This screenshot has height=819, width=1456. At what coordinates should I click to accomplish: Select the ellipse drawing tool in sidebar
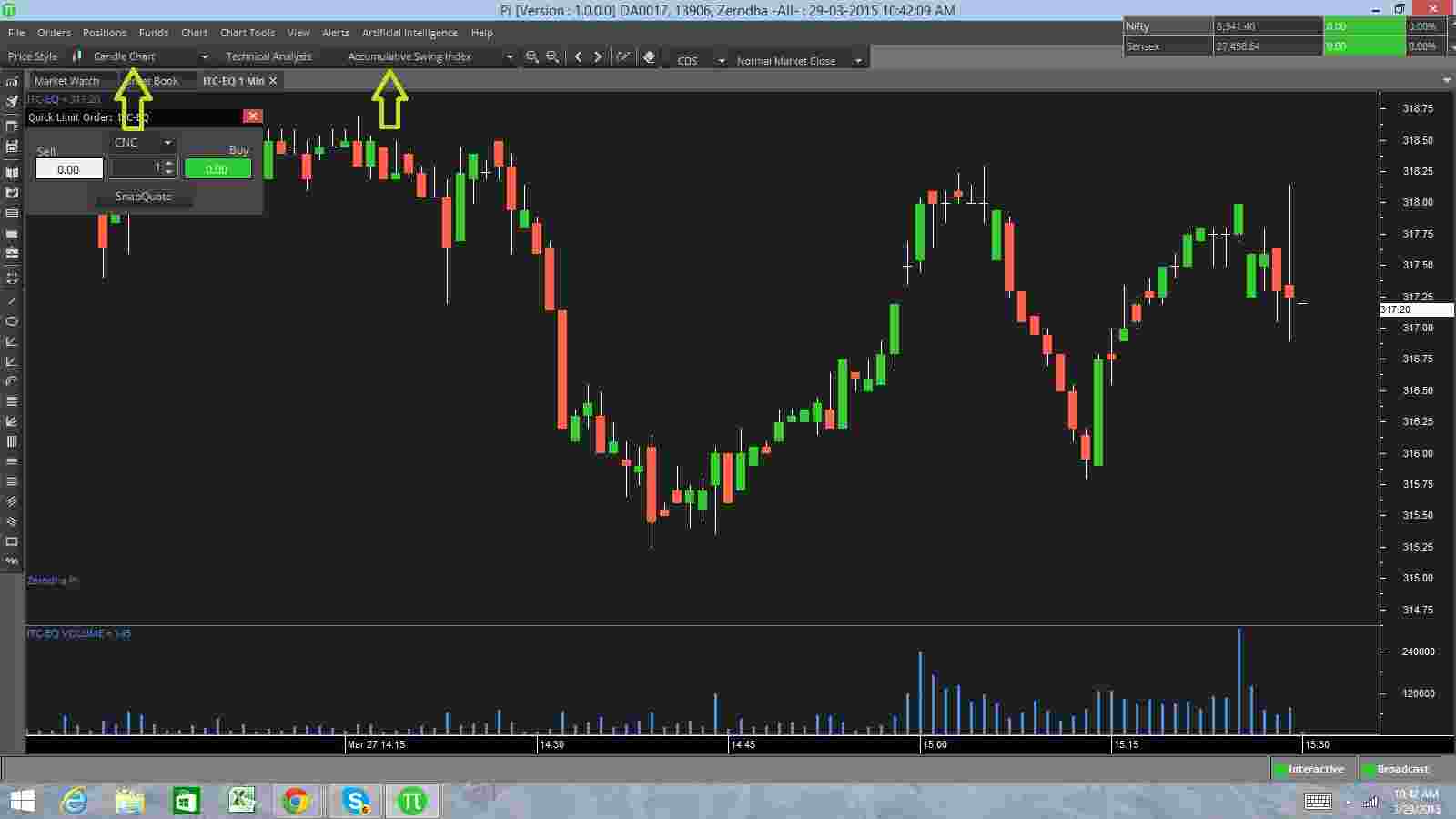12,321
